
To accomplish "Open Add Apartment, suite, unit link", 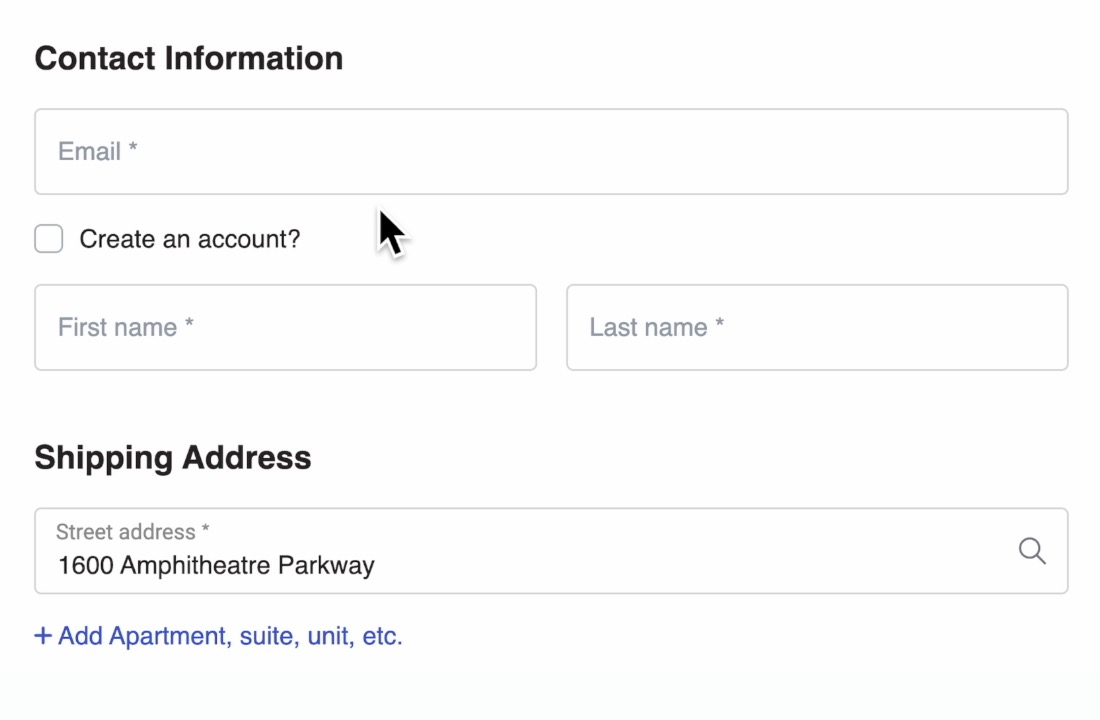I will point(218,636).
